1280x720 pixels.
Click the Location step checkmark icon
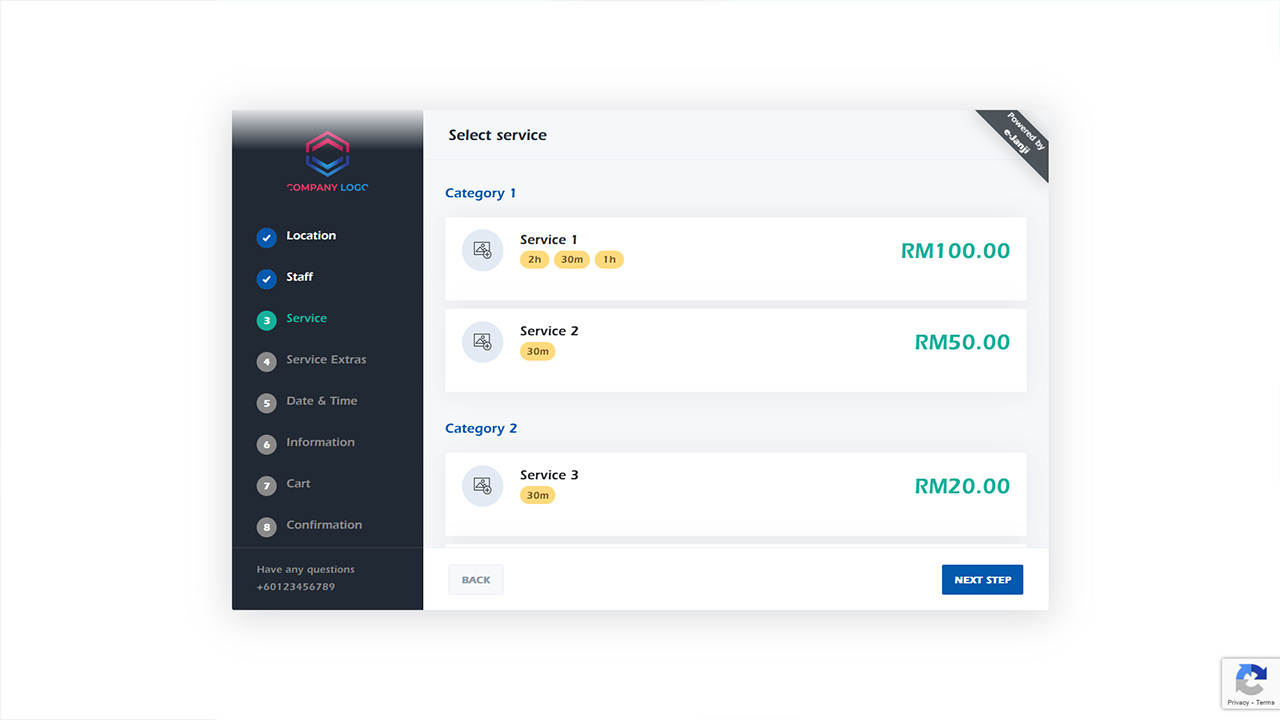click(x=266, y=237)
